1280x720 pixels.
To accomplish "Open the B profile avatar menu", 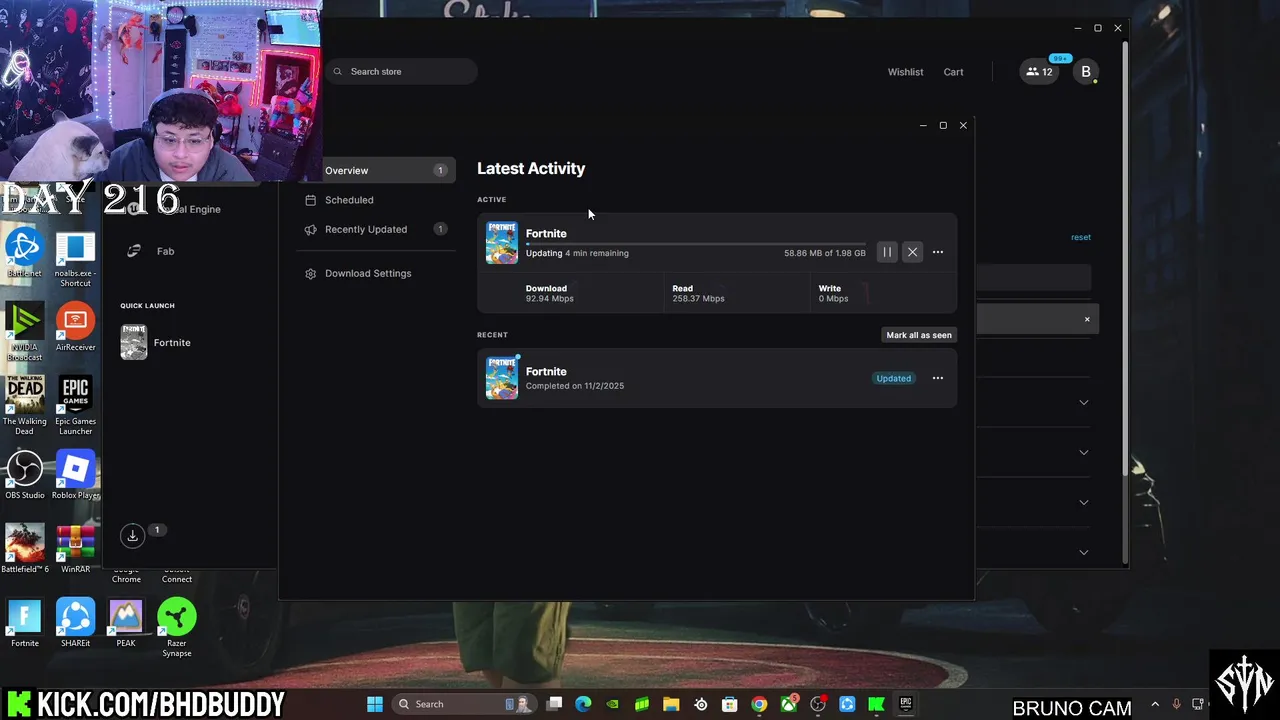I will [1086, 72].
